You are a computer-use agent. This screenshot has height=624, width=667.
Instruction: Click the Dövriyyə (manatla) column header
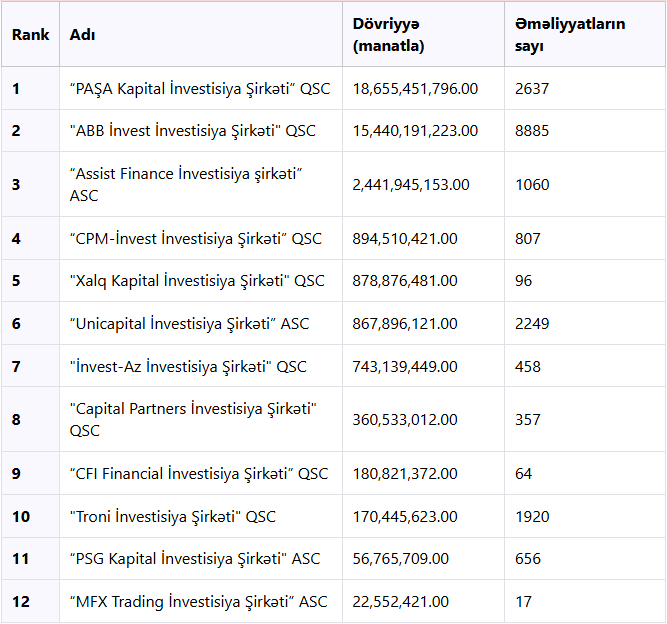pos(388,35)
